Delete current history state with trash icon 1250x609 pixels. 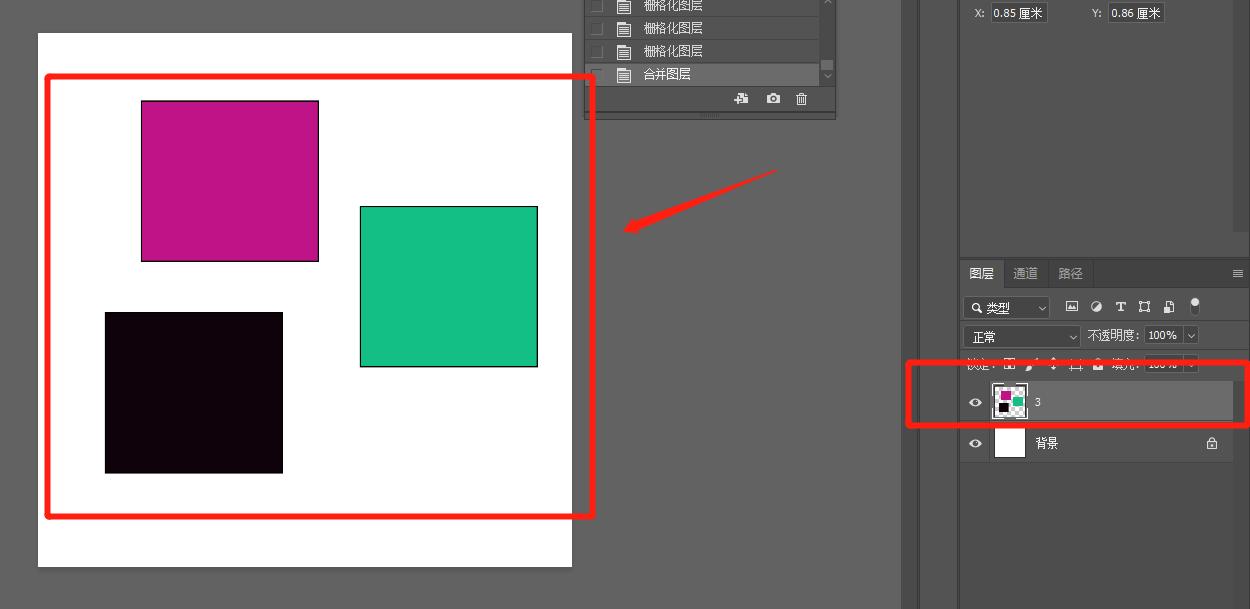click(801, 99)
